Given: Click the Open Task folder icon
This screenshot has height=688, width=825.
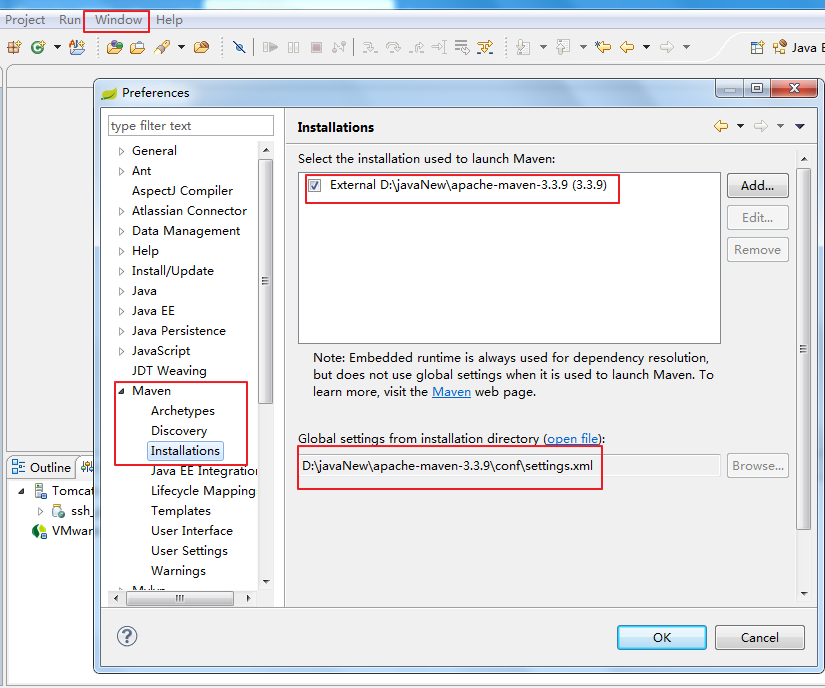Looking at the screenshot, I should click(137, 47).
